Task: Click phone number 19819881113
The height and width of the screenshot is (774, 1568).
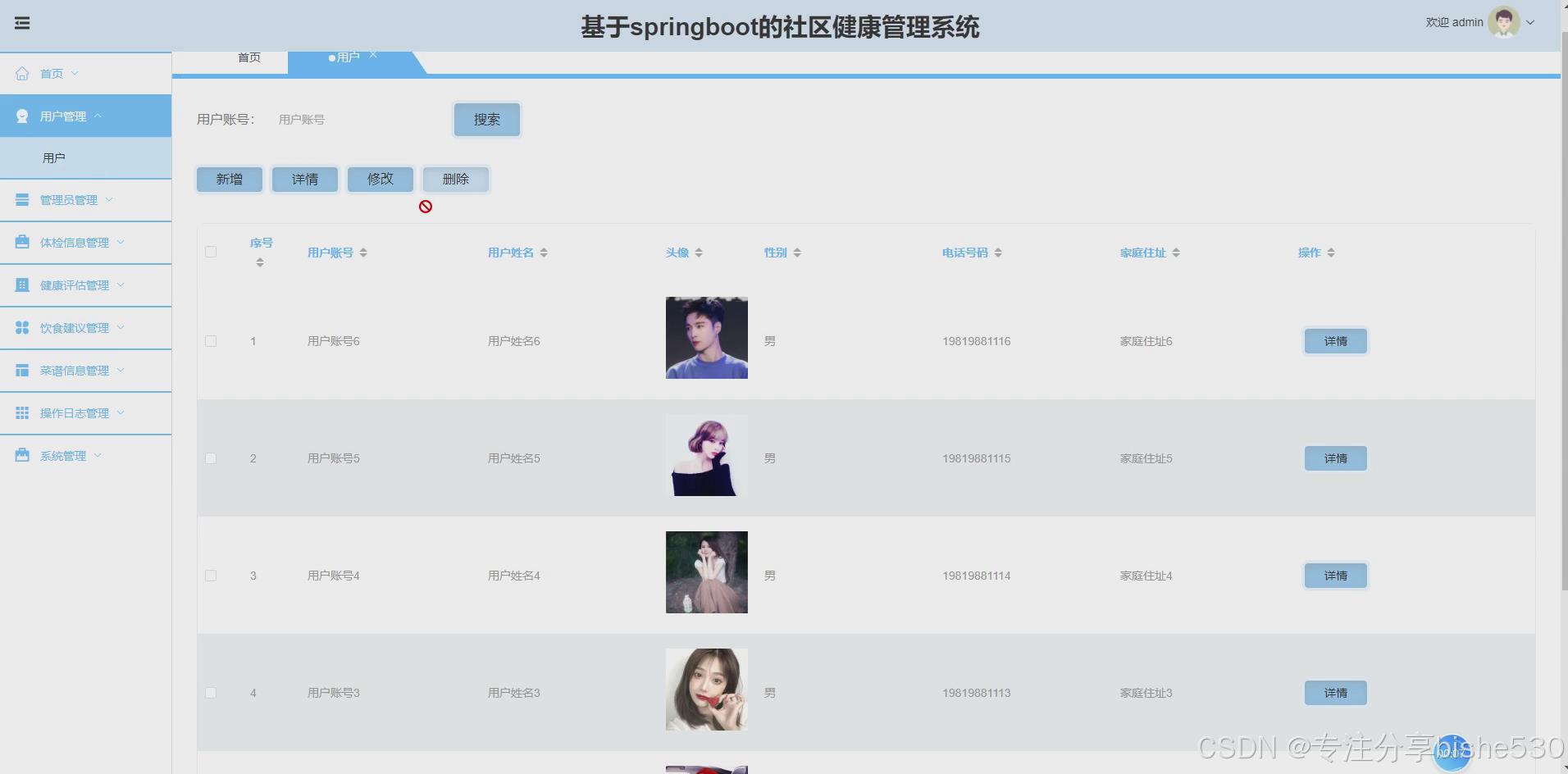Action: coord(976,693)
